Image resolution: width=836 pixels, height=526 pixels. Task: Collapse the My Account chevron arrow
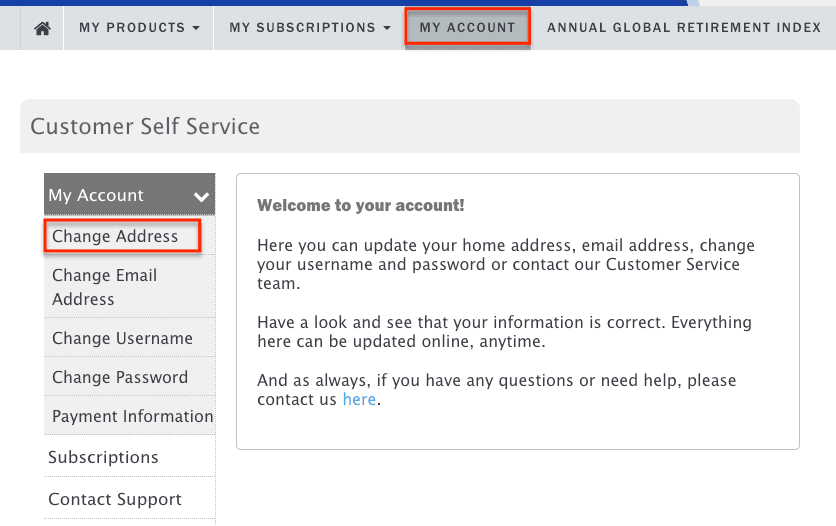(201, 197)
